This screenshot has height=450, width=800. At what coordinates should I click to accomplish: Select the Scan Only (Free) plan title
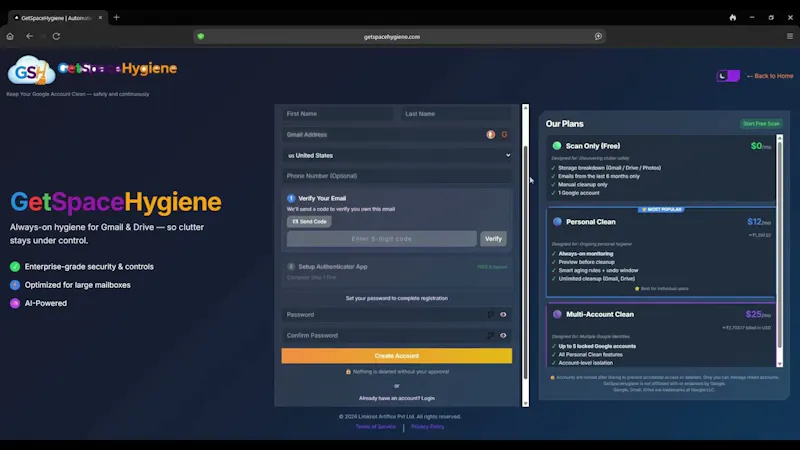(593, 146)
